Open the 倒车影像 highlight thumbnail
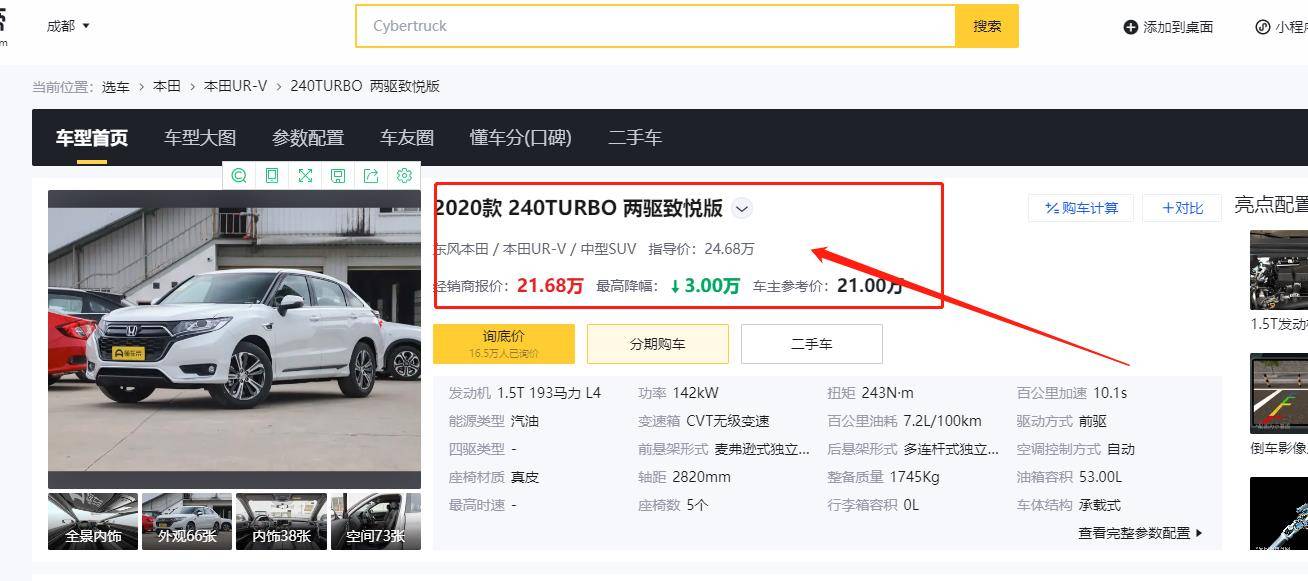This screenshot has height=581, width=1308. pos(1279,393)
